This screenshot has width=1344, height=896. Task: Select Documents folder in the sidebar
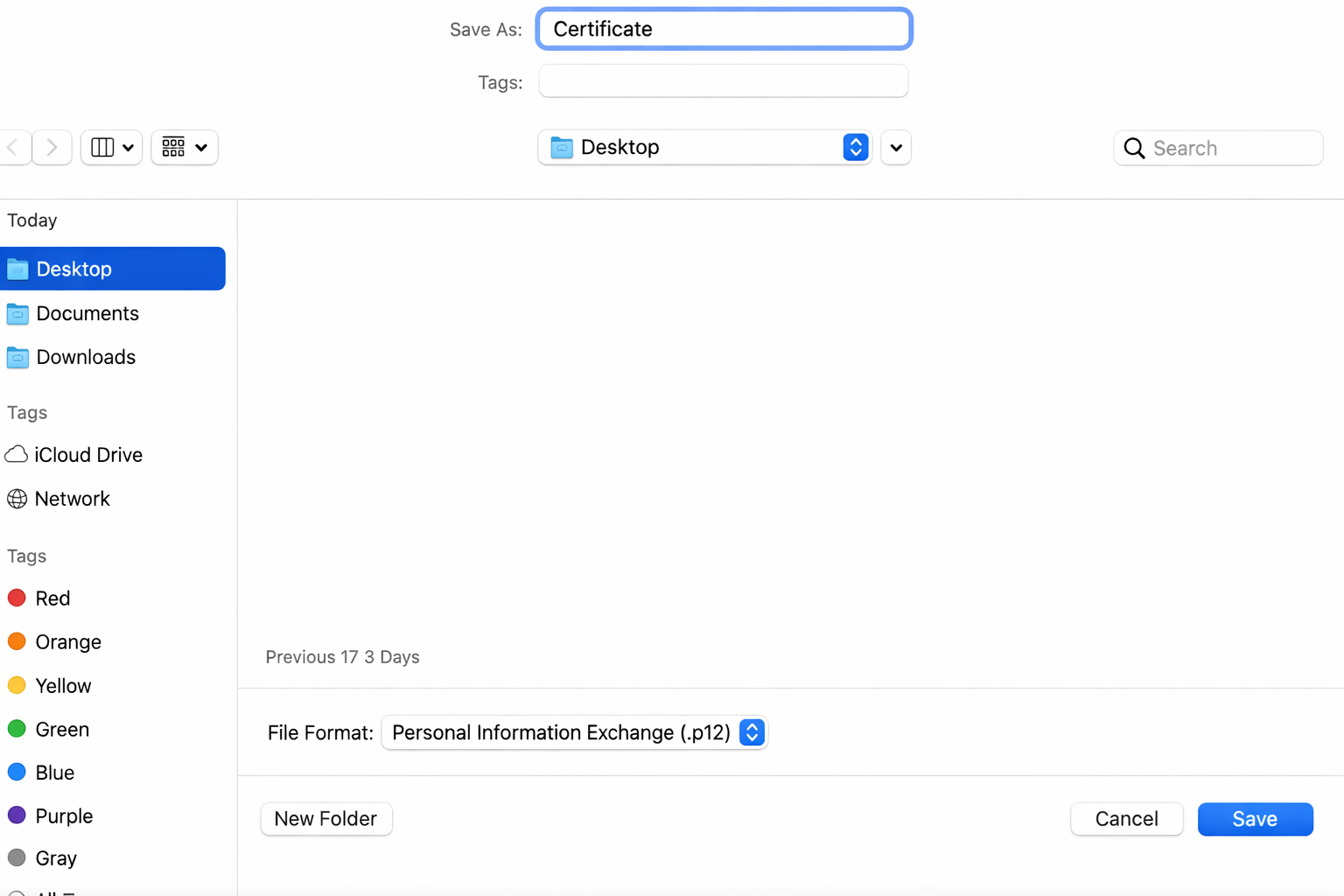point(87,313)
